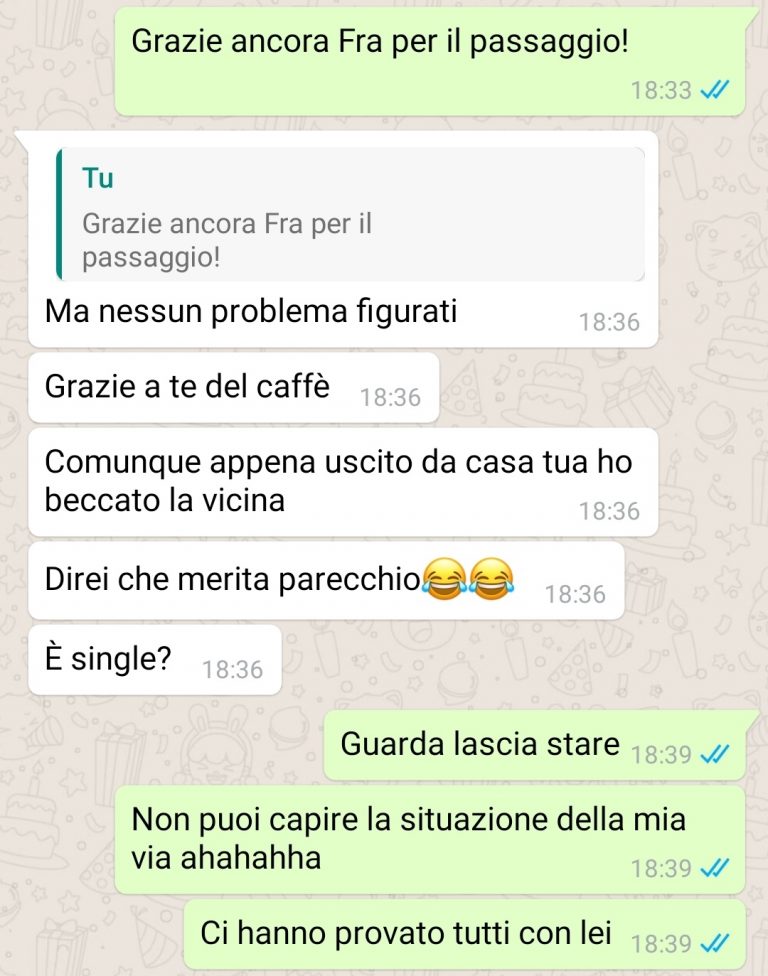This screenshot has width=768, height=976.
Task: Tap the quoted reply preview labeled Tu
Action: tap(350, 214)
